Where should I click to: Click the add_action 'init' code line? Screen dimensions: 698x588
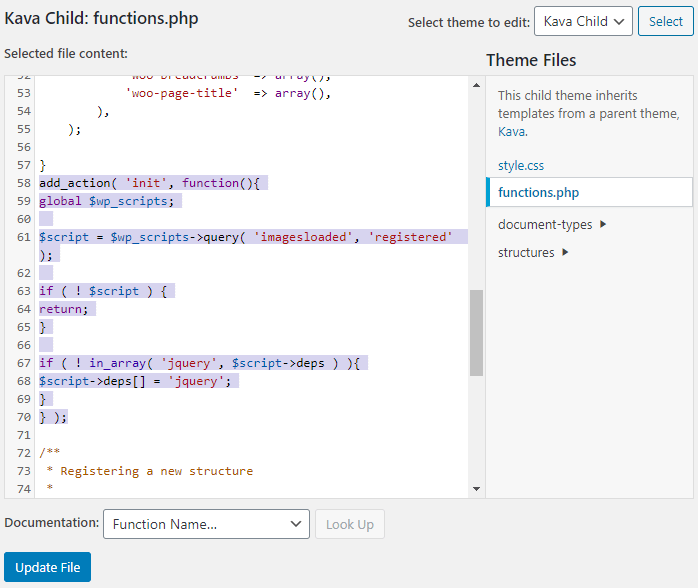150,183
